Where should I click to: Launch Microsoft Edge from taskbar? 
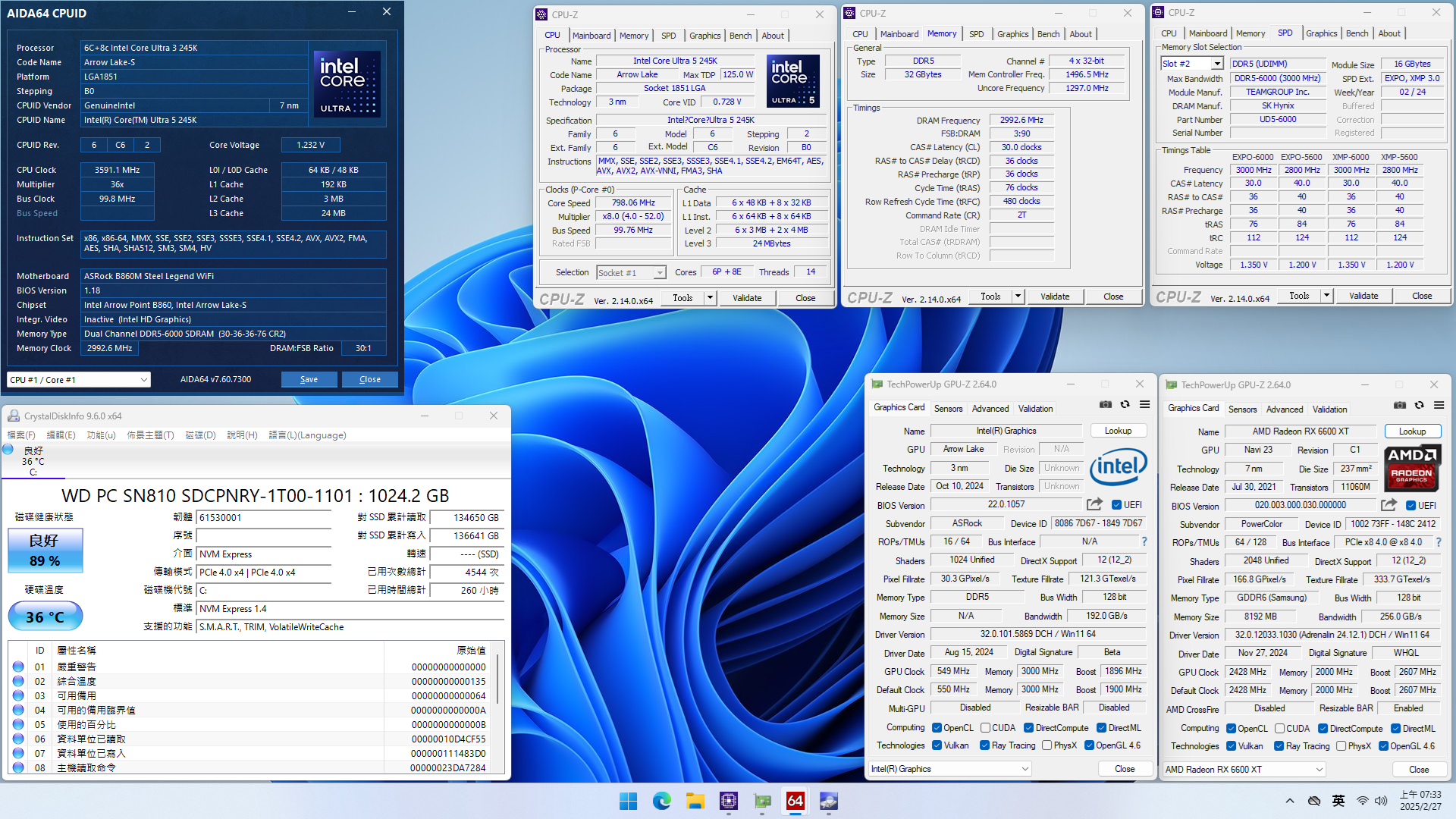coord(662,801)
